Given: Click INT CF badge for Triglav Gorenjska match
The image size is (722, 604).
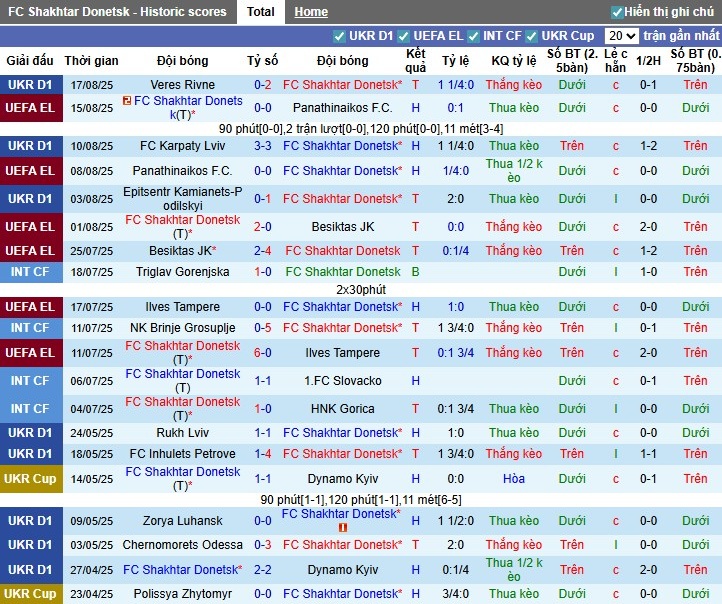Looking at the screenshot, I should coord(30,272).
